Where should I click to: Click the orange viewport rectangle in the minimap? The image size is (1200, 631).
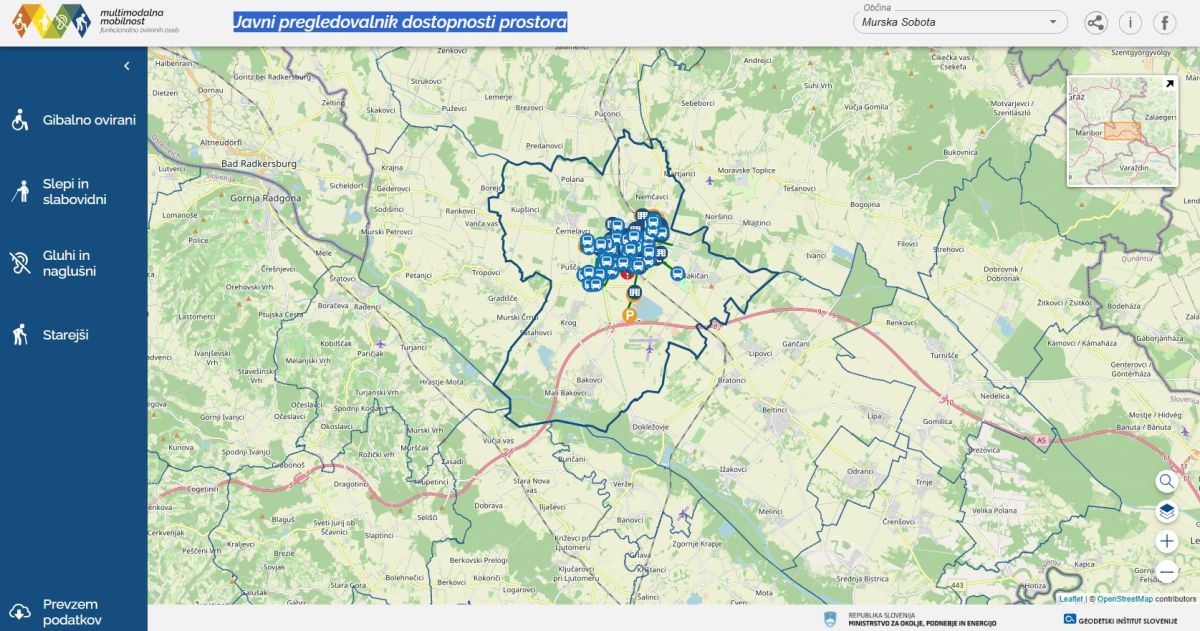1121,131
